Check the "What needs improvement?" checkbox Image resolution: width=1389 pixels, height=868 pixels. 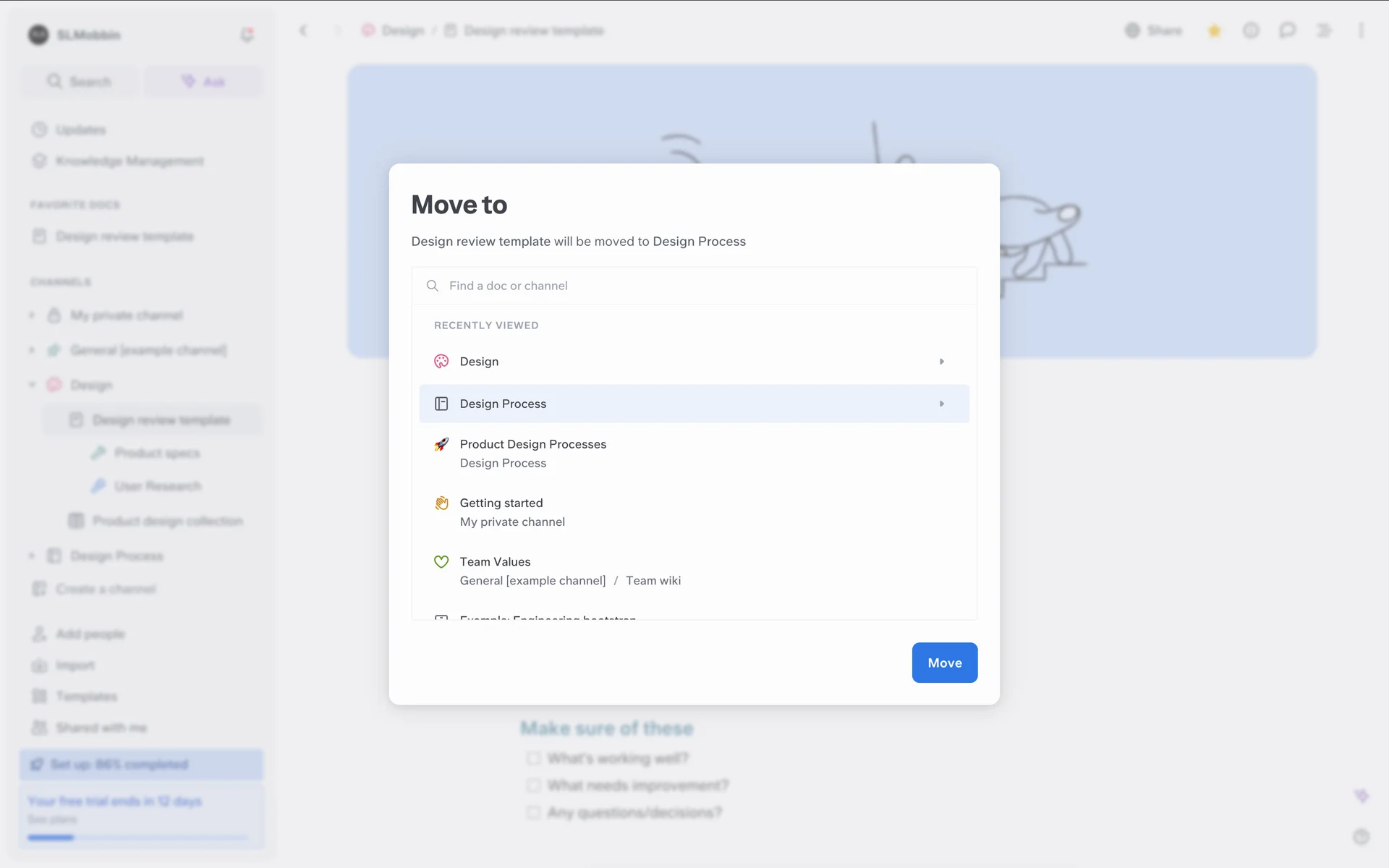534,786
